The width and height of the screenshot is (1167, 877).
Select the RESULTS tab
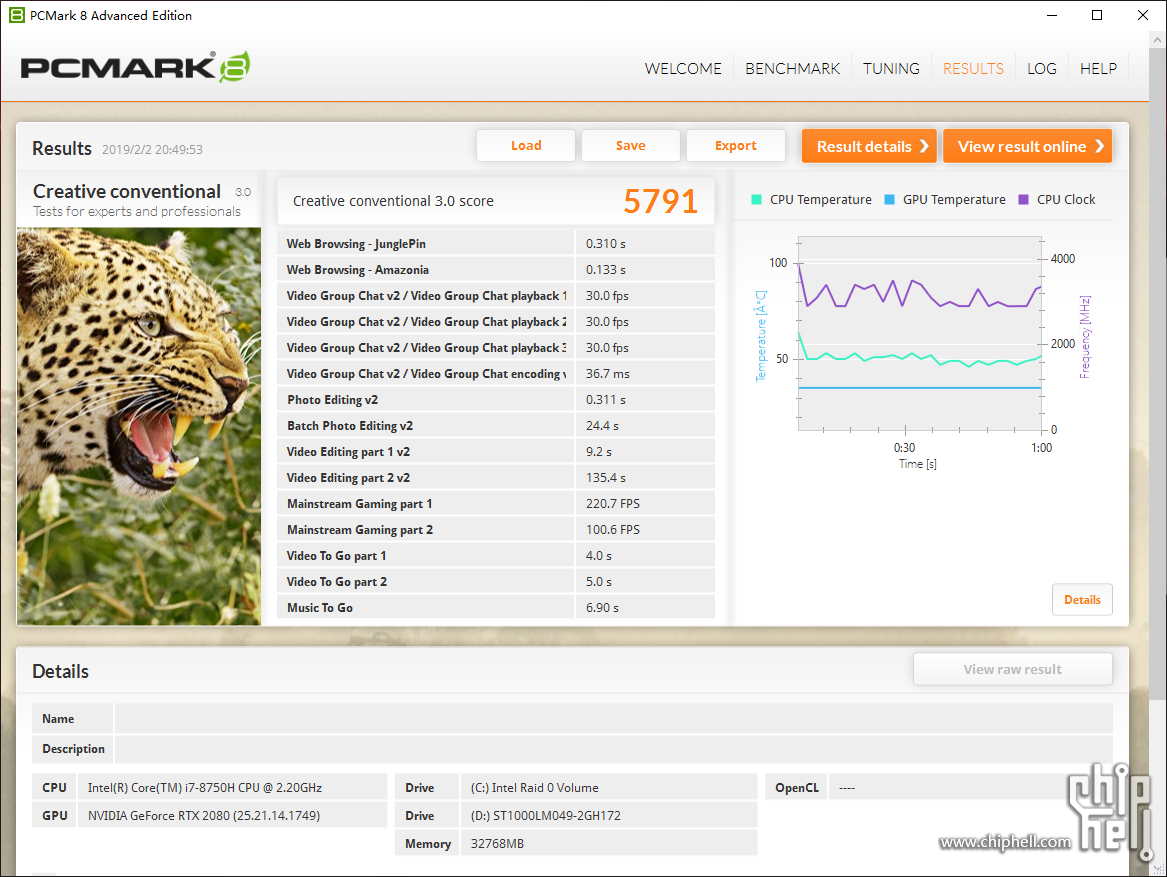pos(973,68)
